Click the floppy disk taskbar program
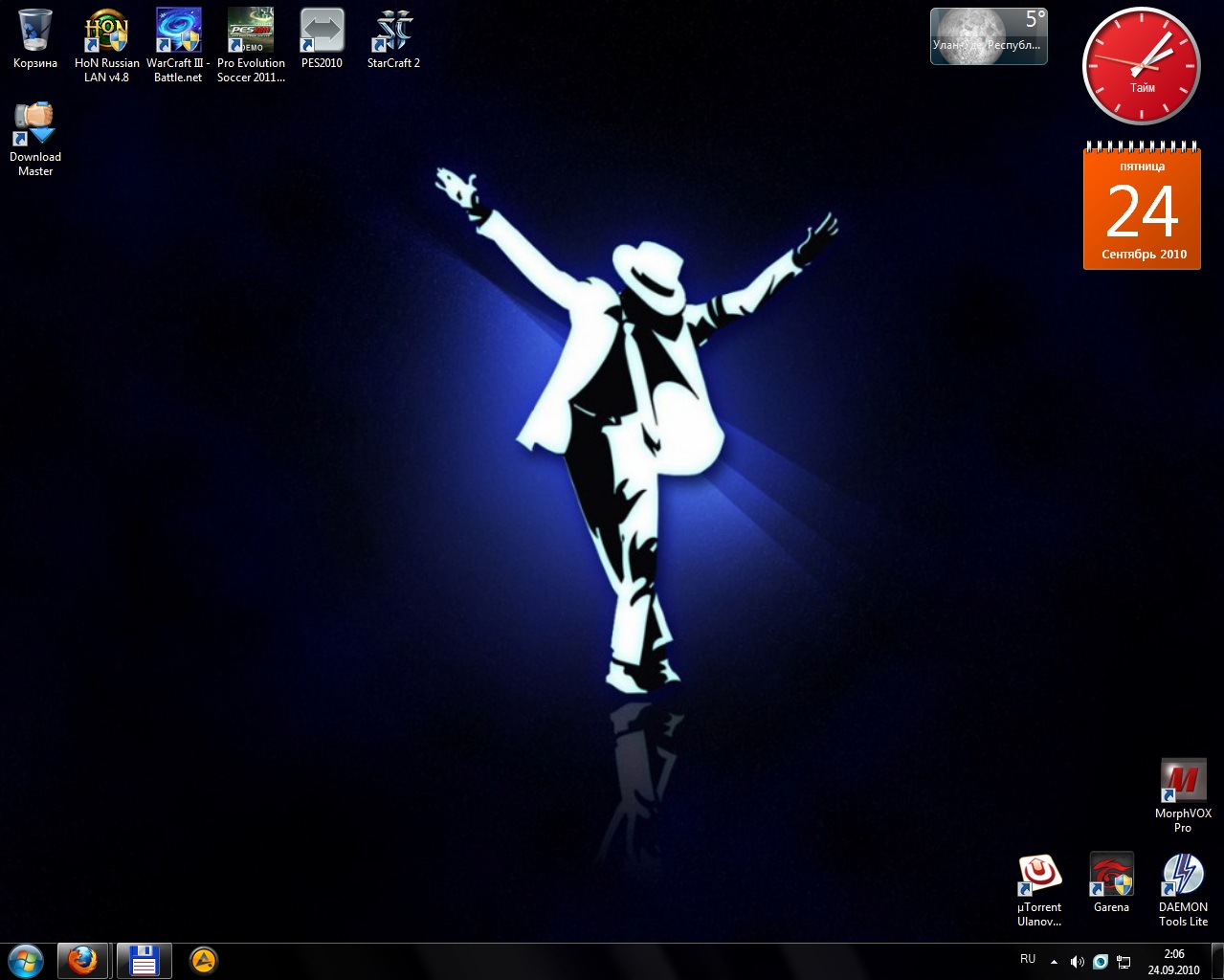This screenshot has width=1224, height=980. [x=144, y=960]
